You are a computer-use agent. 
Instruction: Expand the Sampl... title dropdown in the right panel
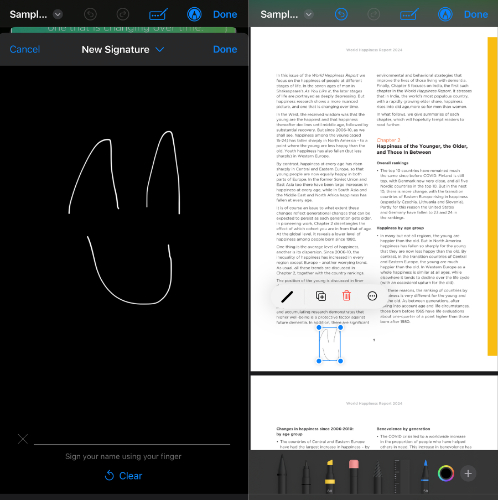[x=309, y=14]
